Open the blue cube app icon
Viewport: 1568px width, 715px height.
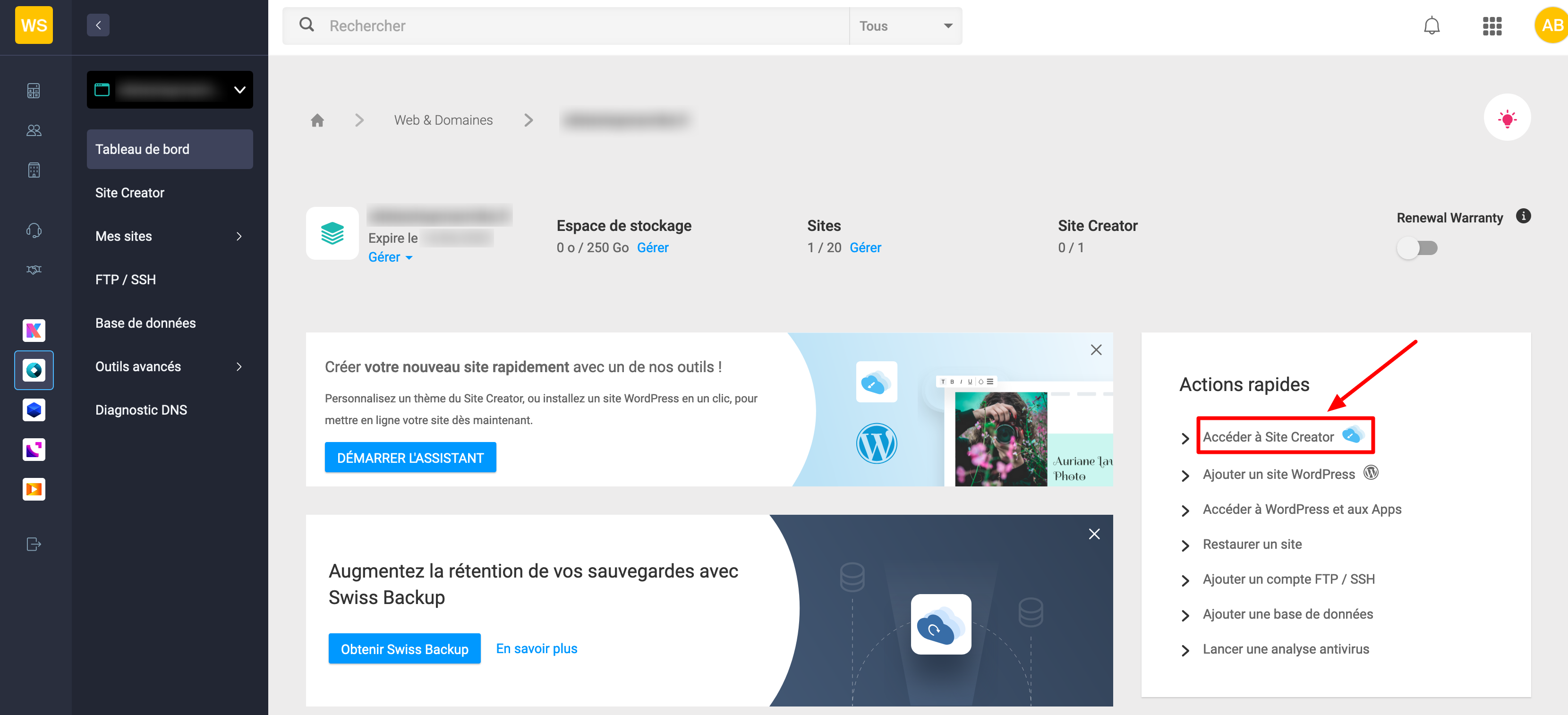click(34, 409)
